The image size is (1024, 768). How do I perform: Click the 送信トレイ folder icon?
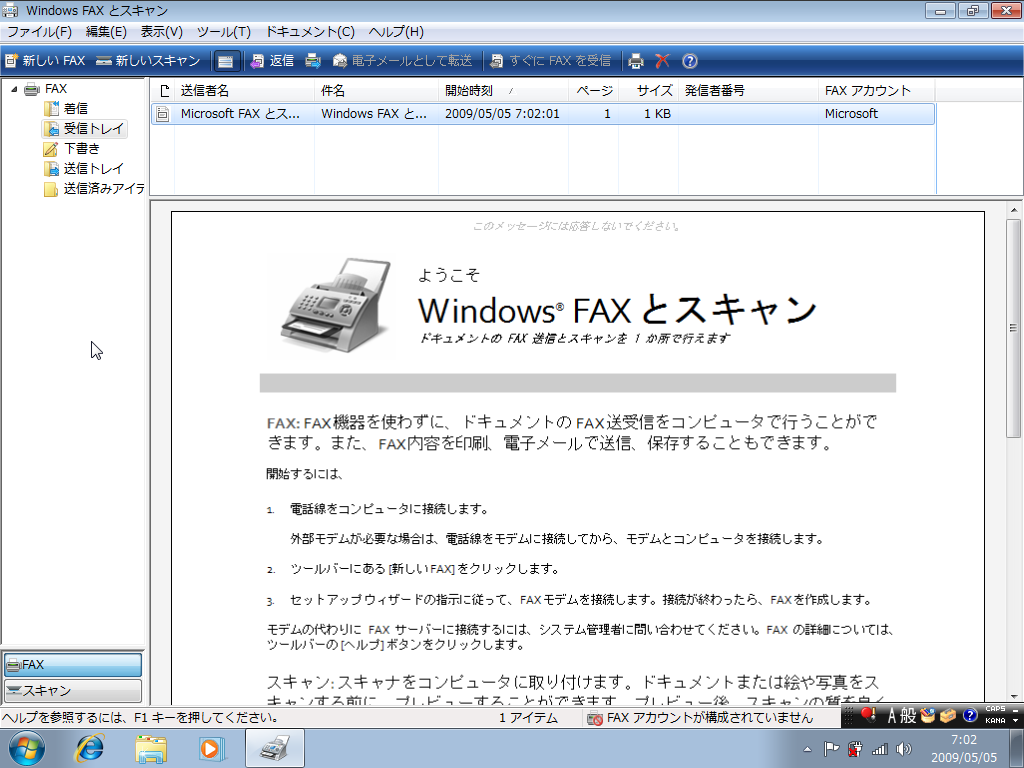pyautogui.click(x=51, y=169)
